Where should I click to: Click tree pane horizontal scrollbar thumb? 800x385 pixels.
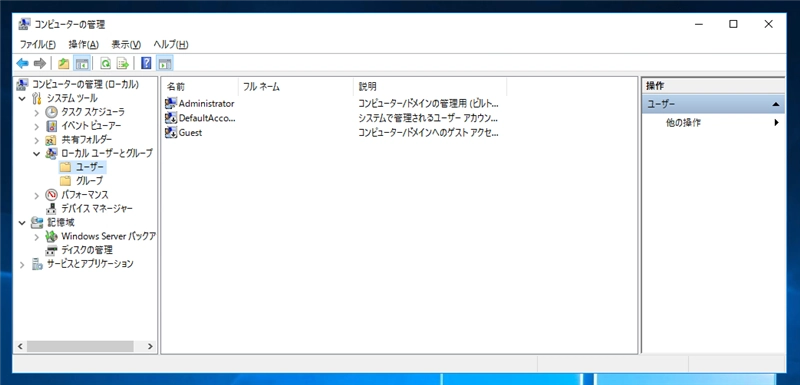tap(80, 346)
